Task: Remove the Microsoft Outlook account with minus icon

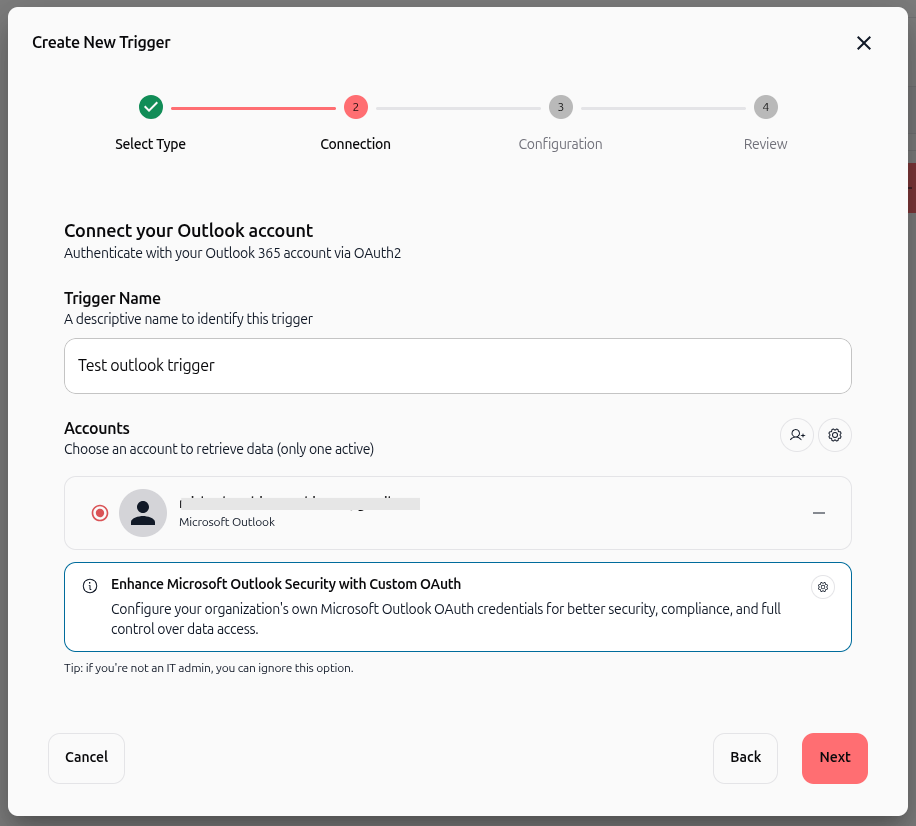Action: click(x=819, y=513)
